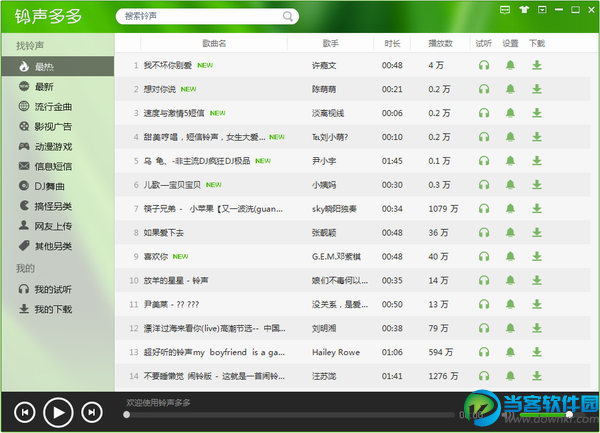This screenshot has width=600, height=433.
Task: Listen to the 甜美哼唱 ringtone by Ta刘小萌
Action: [x=484, y=137]
